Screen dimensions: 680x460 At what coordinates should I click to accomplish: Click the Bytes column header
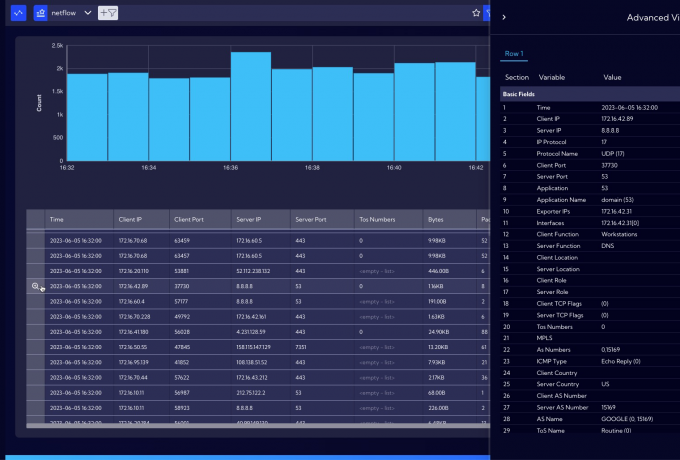(x=435, y=218)
